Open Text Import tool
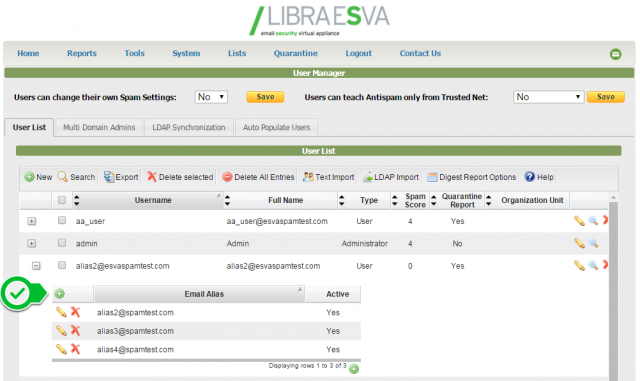 click(329, 177)
